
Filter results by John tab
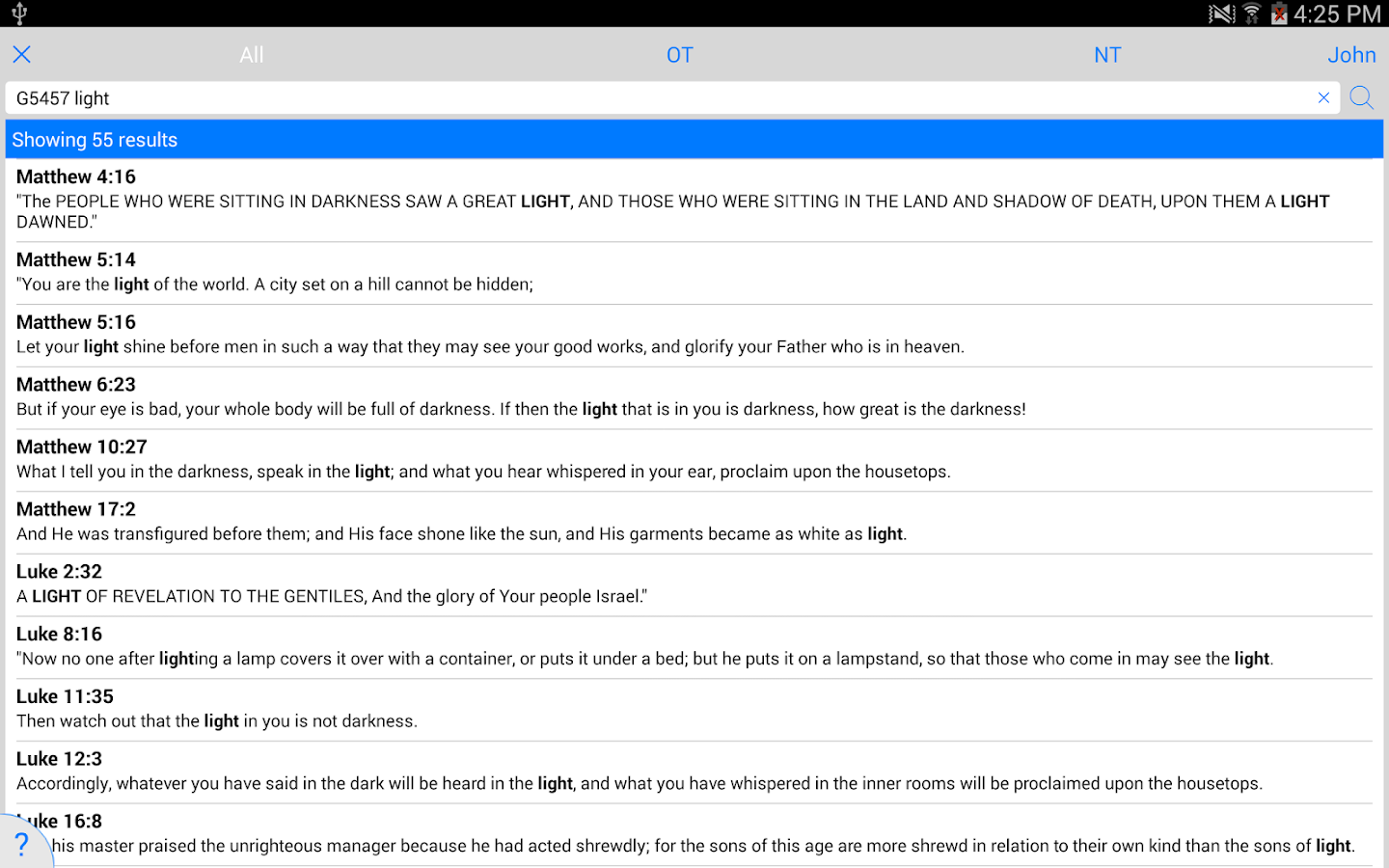tap(1351, 55)
